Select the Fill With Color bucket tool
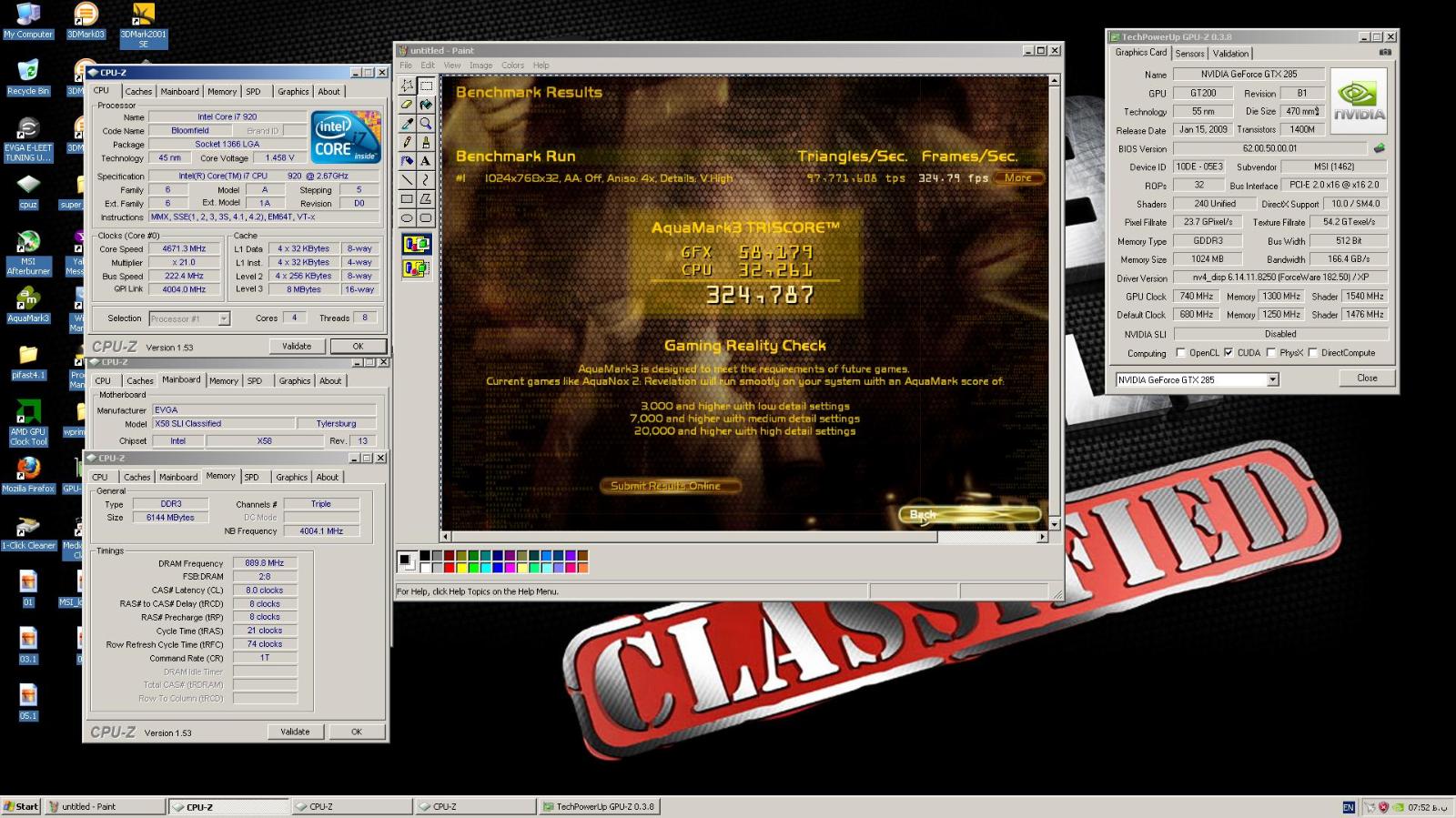Viewport: 1456px width, 818px height. 425,105
